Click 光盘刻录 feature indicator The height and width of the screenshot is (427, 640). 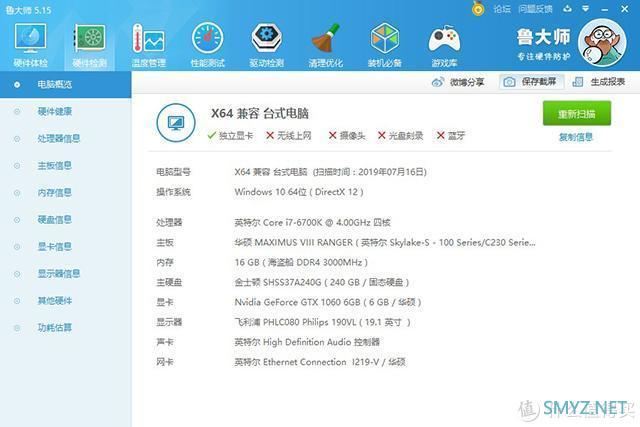pos(400,136)
